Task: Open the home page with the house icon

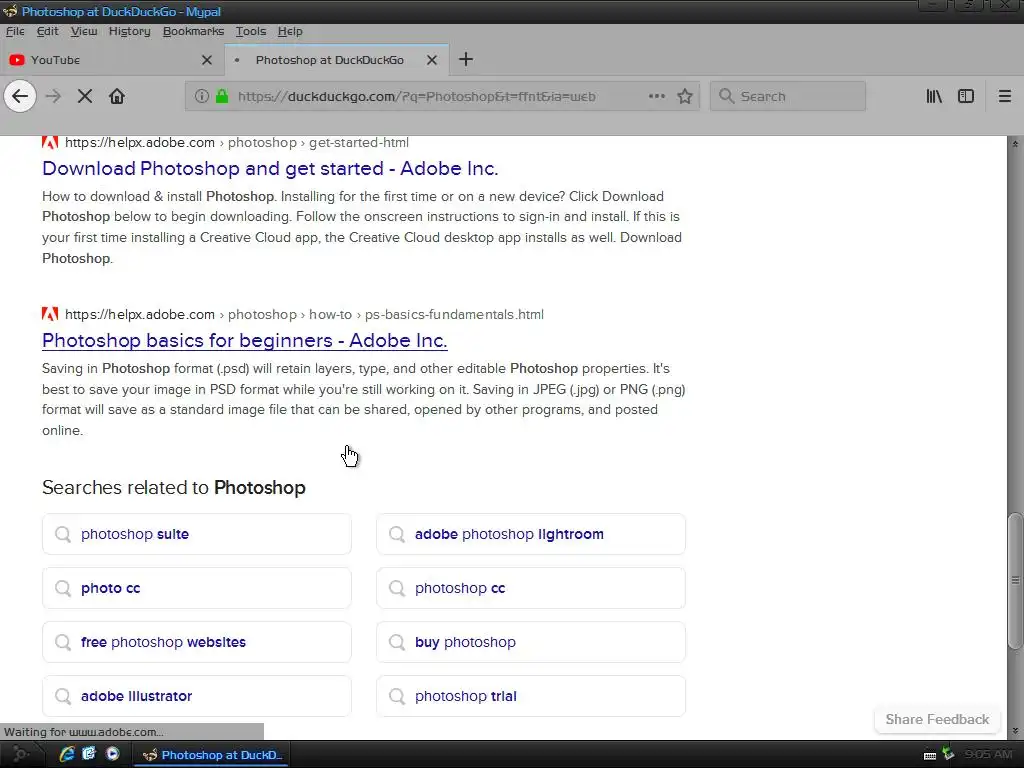Action: (x=117, y=97)
